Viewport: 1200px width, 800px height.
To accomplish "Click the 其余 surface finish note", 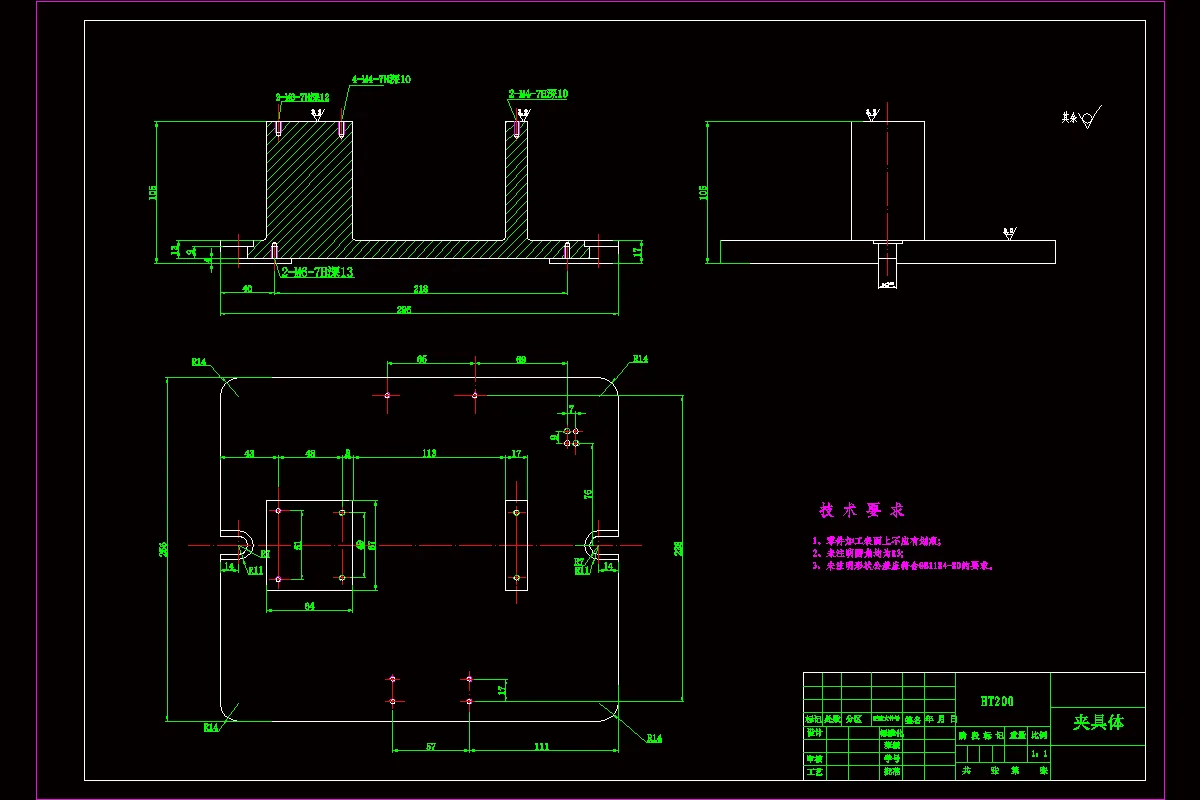I will point(1069,118).
